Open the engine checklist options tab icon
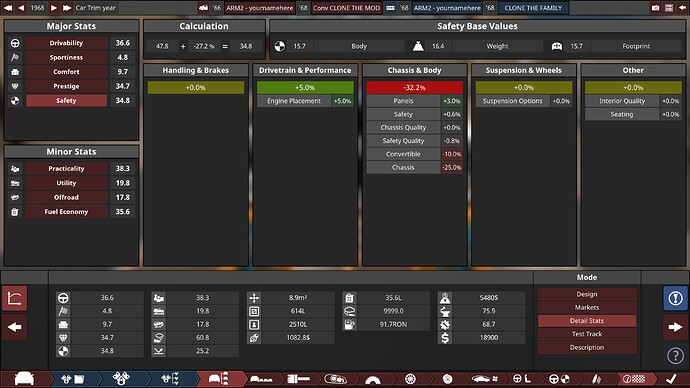This screenshot has height=388, width=690. (x=170, y=379)
